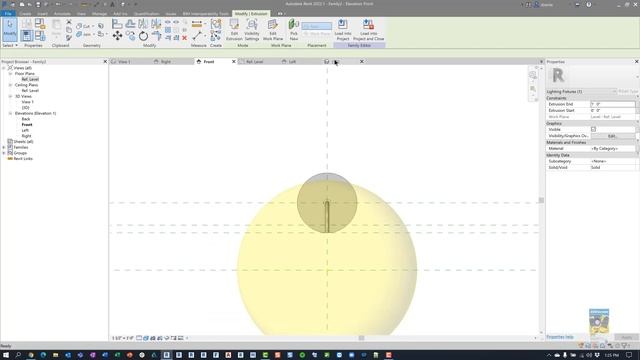Click the Paste clipboard icon
The image size is (640, 360).
tap(56, 28)
